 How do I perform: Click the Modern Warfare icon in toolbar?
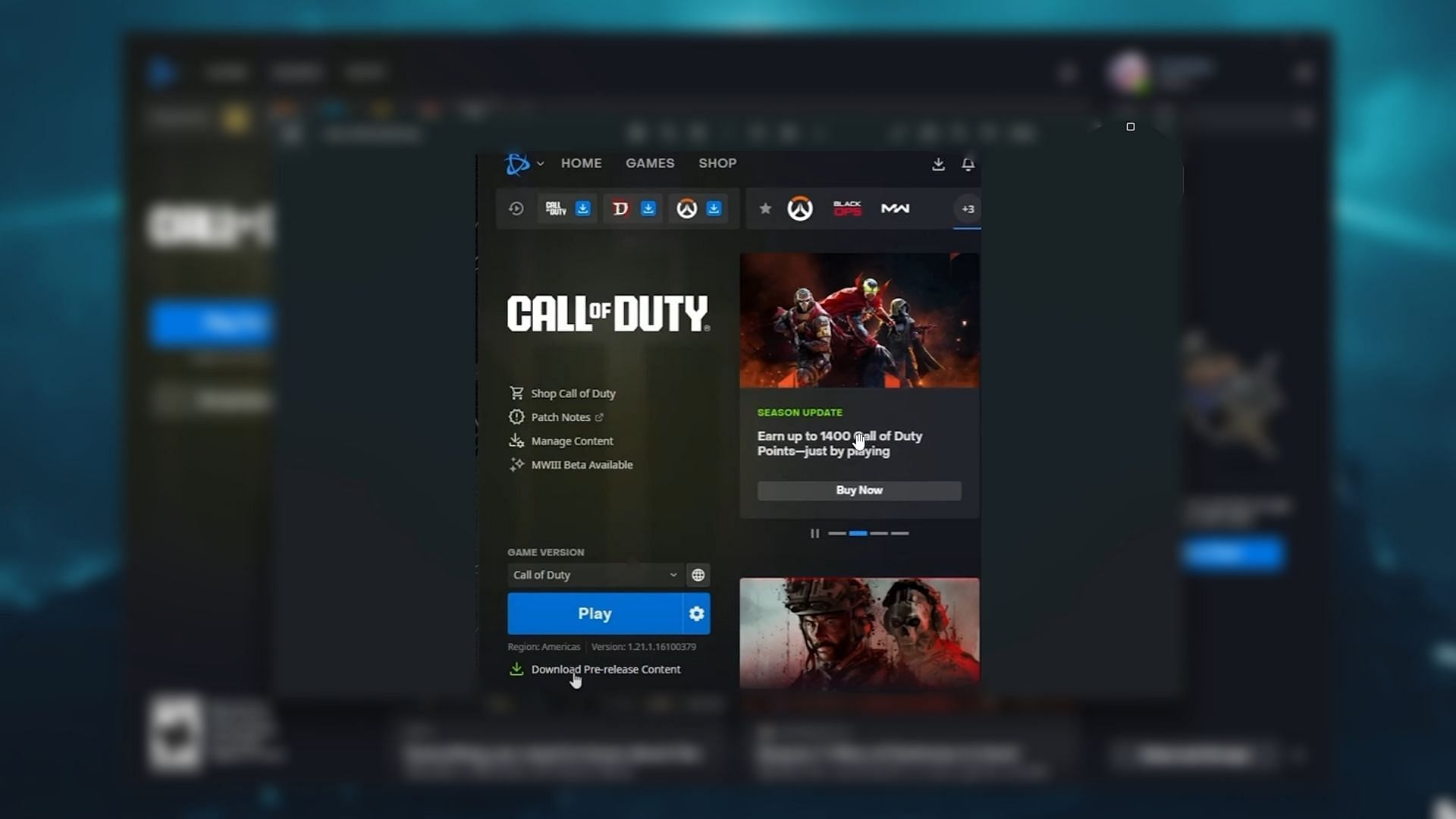894,208
